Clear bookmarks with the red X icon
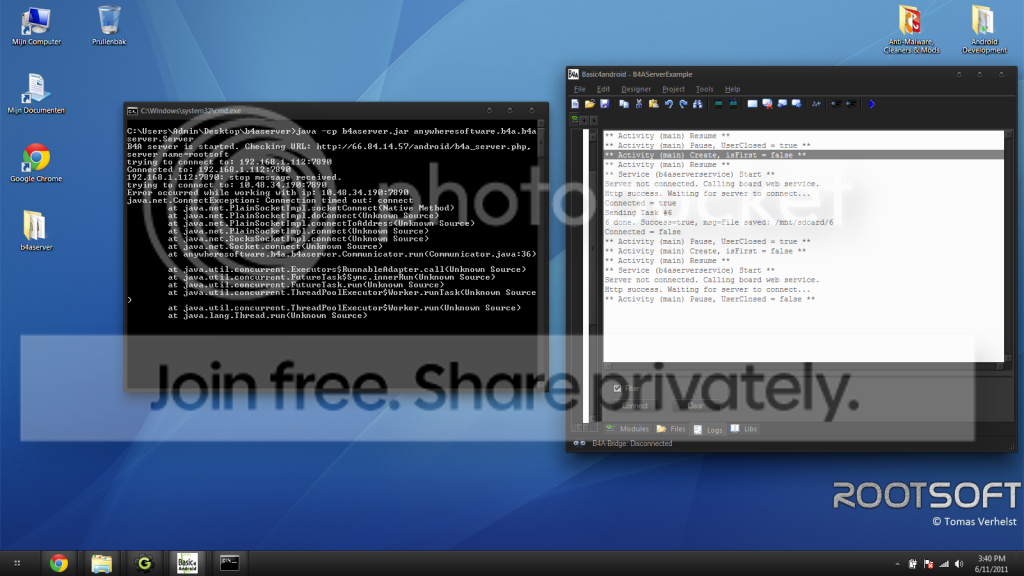The width and height of the screenshot is (1024, 576). (x=767, y=104)
